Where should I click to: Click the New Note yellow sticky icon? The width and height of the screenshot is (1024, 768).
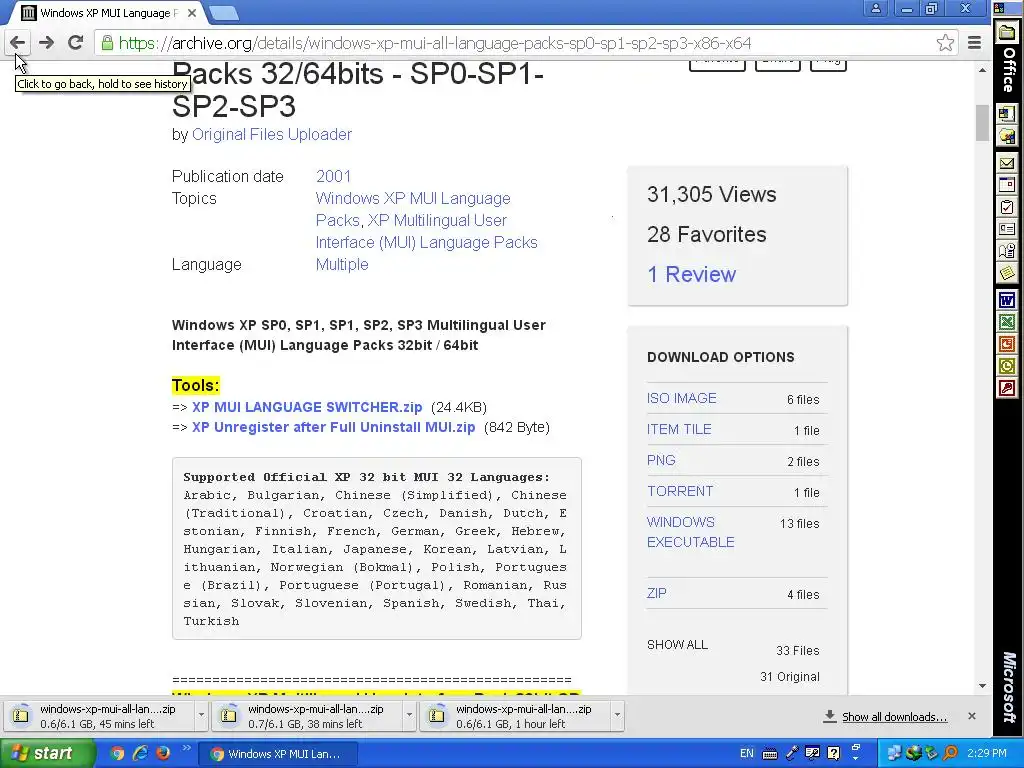point(1007,272)
